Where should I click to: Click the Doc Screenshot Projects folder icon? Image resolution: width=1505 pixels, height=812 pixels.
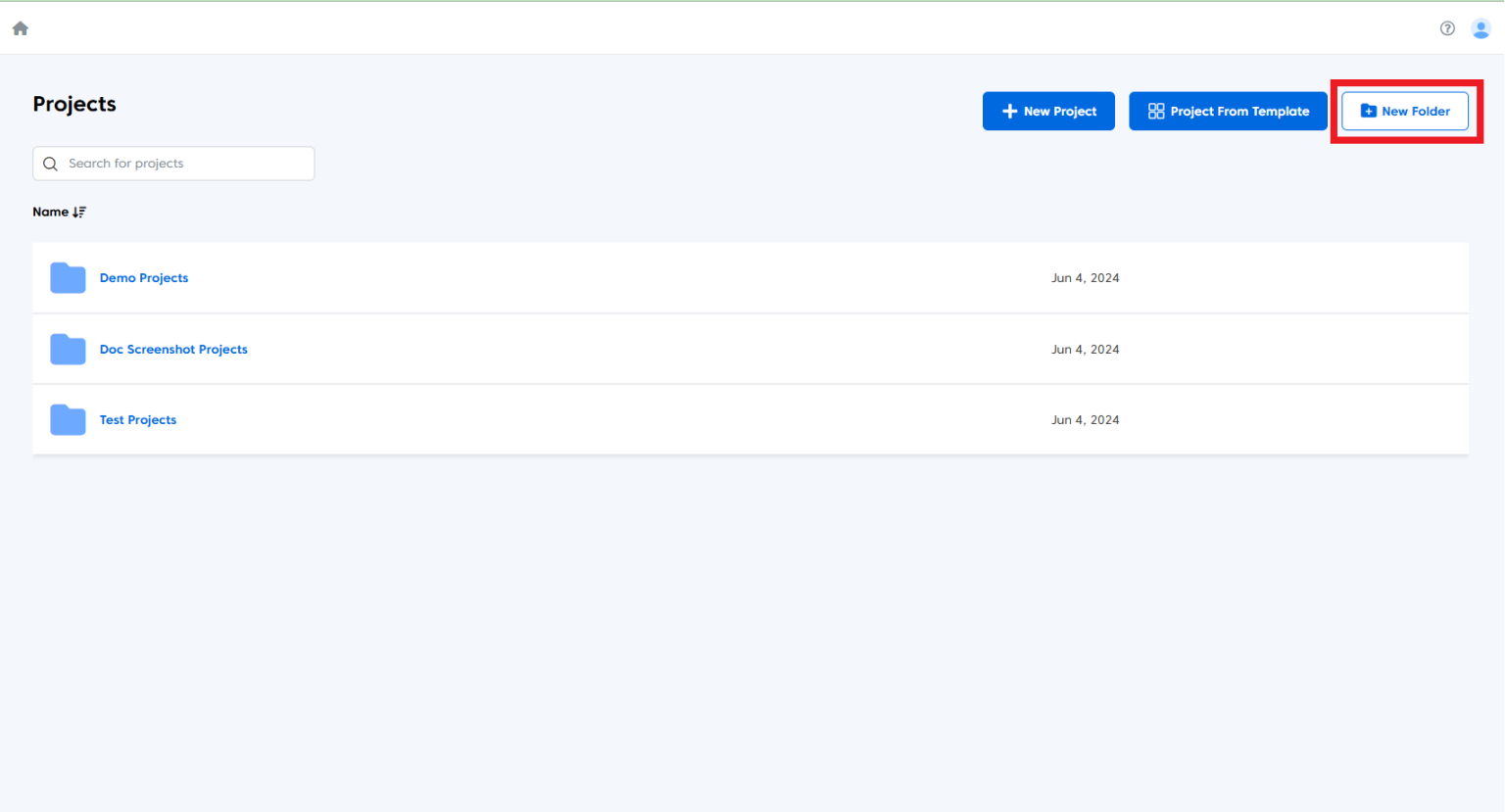[x=68, y=349]
